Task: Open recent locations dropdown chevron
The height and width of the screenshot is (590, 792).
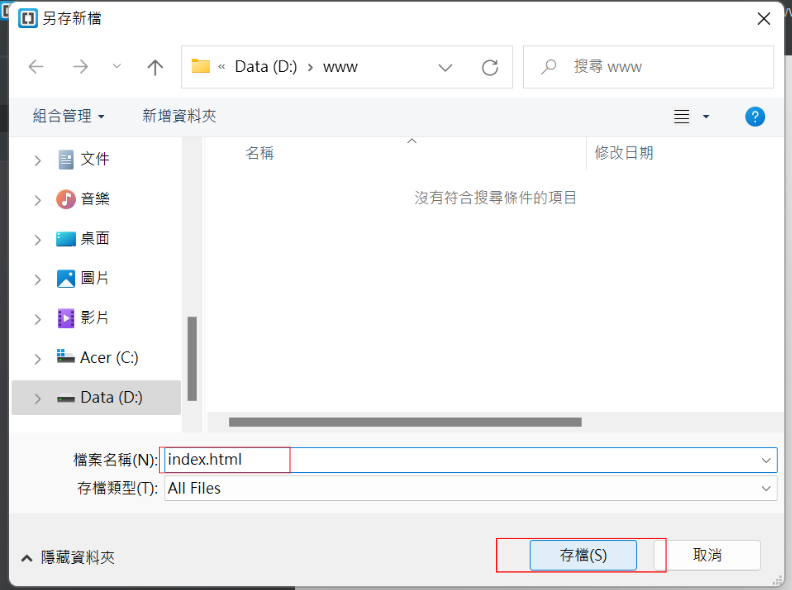Action: (117, 66)
